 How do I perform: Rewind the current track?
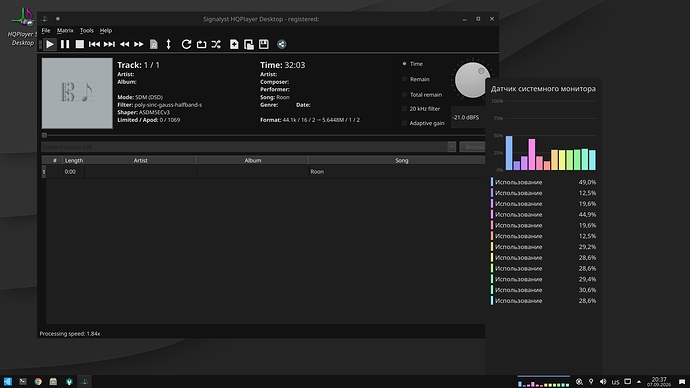pyautogui.click(x=125, y=44)
